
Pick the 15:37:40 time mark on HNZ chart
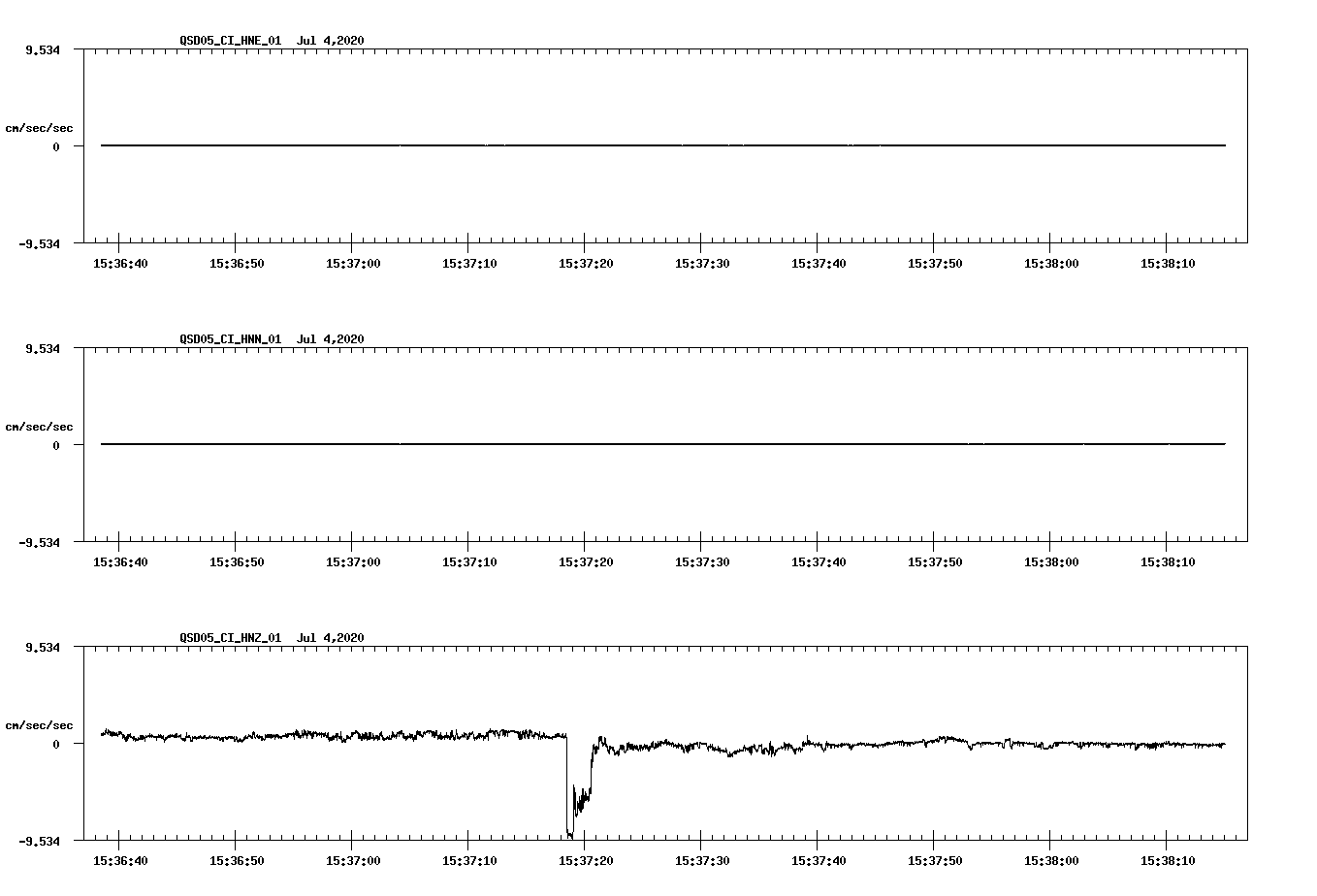(x=819, y=861)
